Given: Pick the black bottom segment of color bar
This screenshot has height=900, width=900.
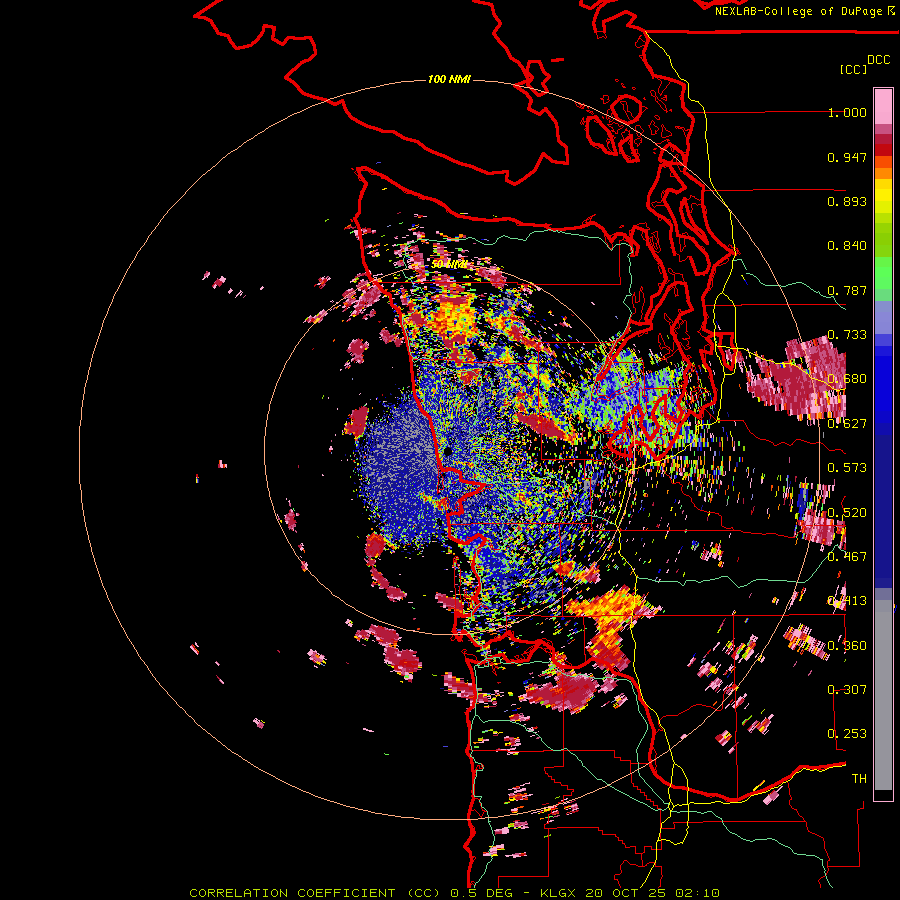Looking at the screenshot, I should 883,795.
